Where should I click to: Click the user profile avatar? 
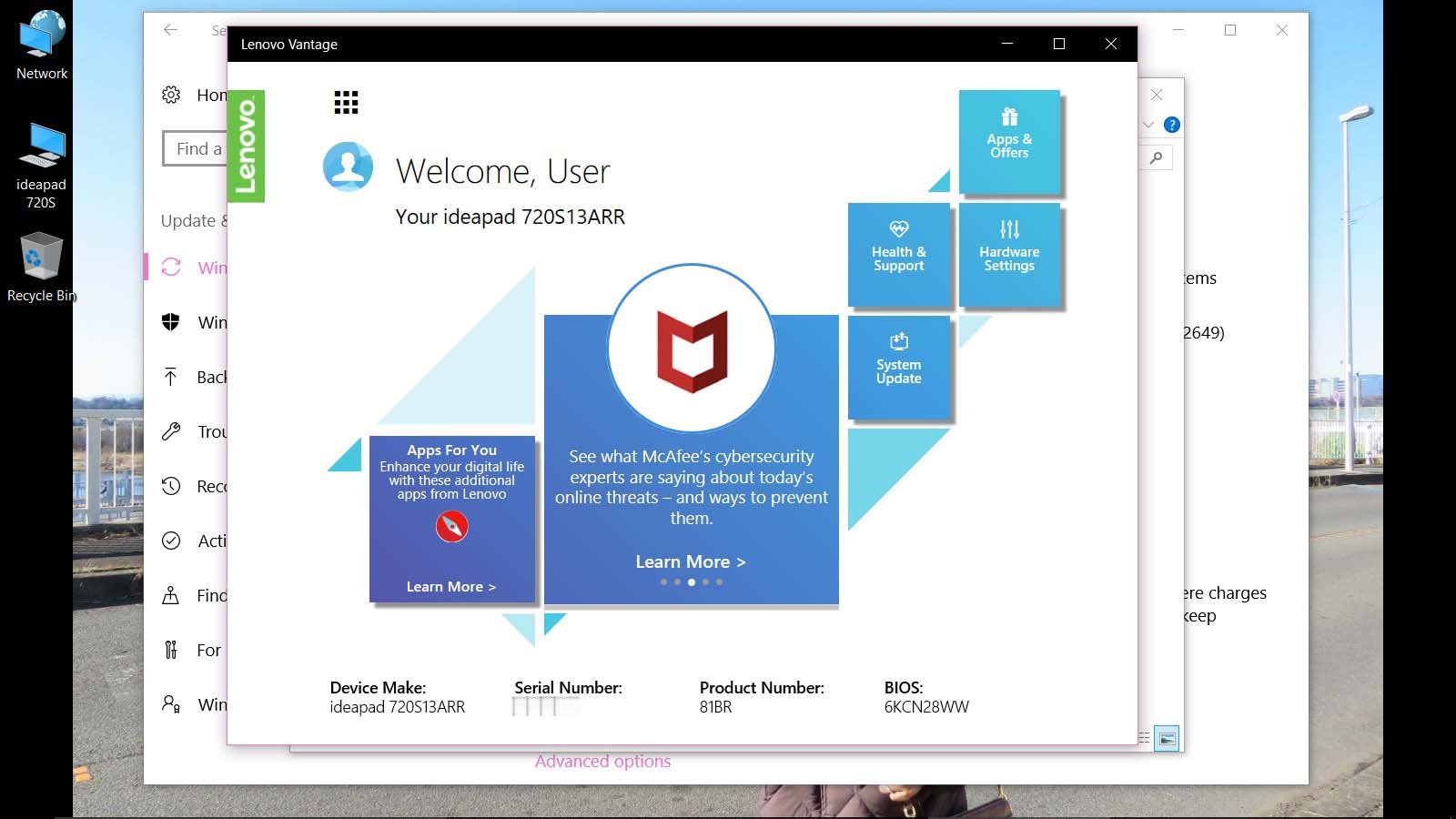click(x=348, y=167)
